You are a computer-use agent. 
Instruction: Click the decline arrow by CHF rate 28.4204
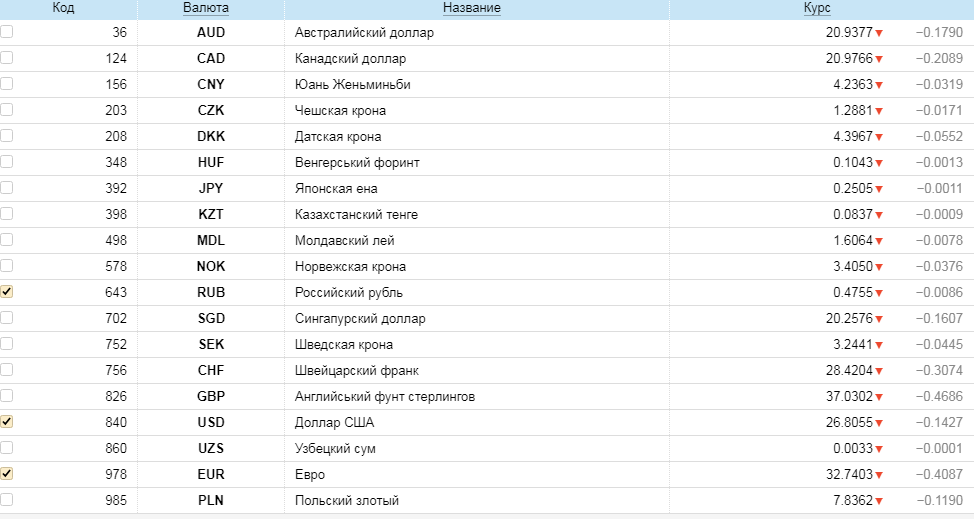point(879,371)
